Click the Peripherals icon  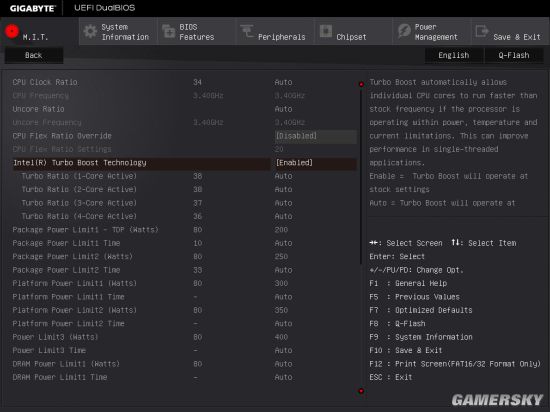tap(247, 31)
